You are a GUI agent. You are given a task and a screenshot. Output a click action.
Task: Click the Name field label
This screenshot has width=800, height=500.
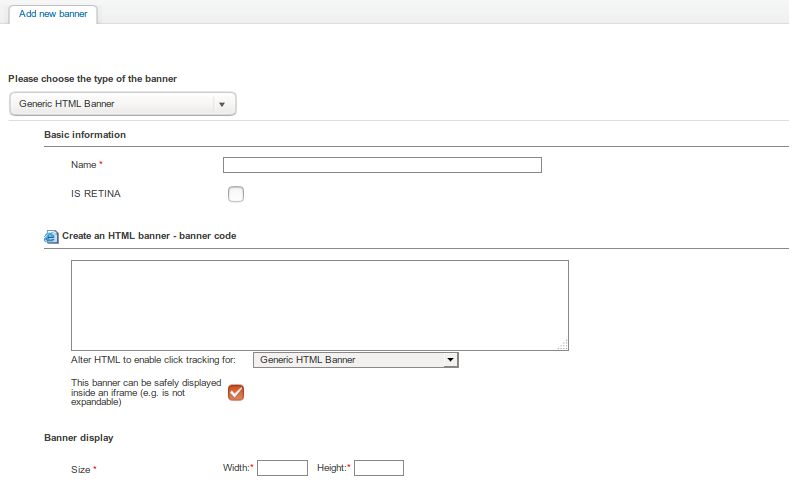pos(85,165)
